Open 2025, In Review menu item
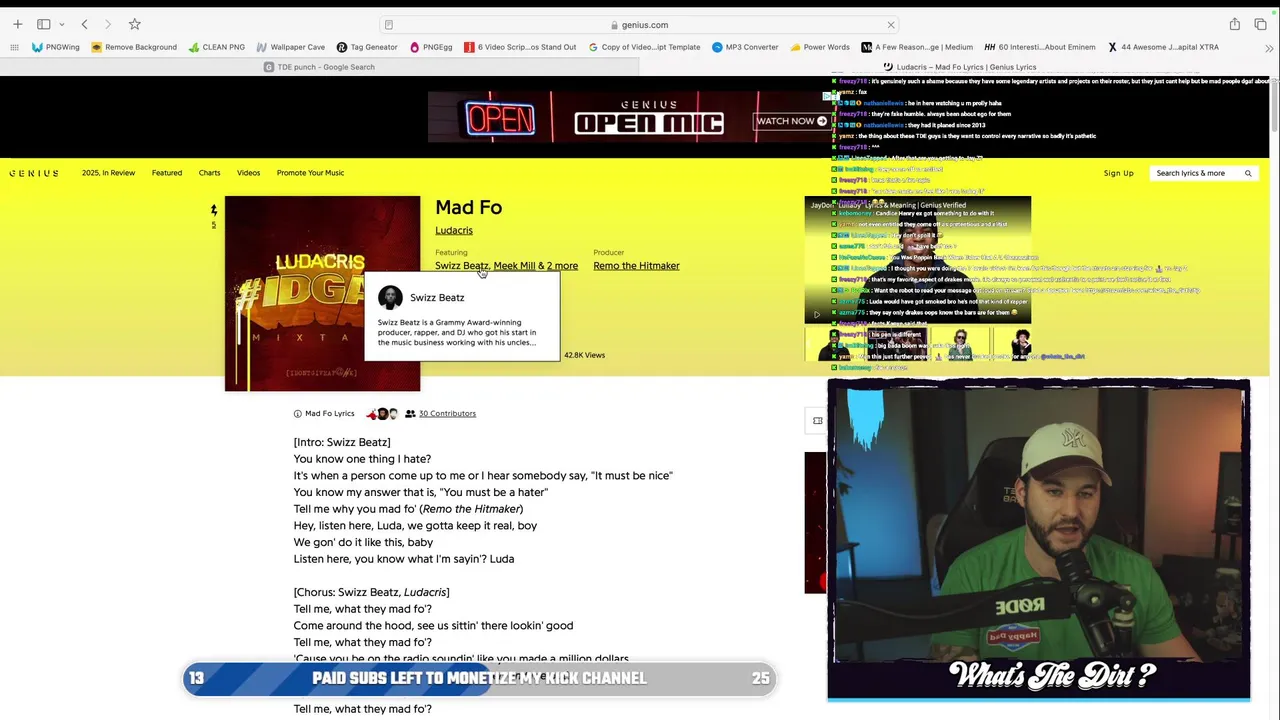The width and height of the screenshot is (1280, 720). (x=108, y=173)
